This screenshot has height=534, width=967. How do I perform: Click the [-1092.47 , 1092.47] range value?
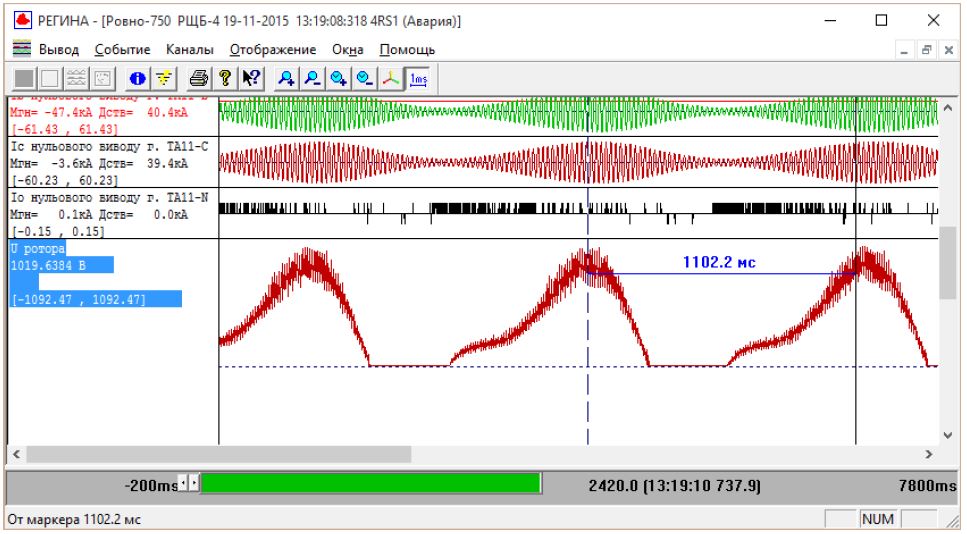(x=78, y=300)
